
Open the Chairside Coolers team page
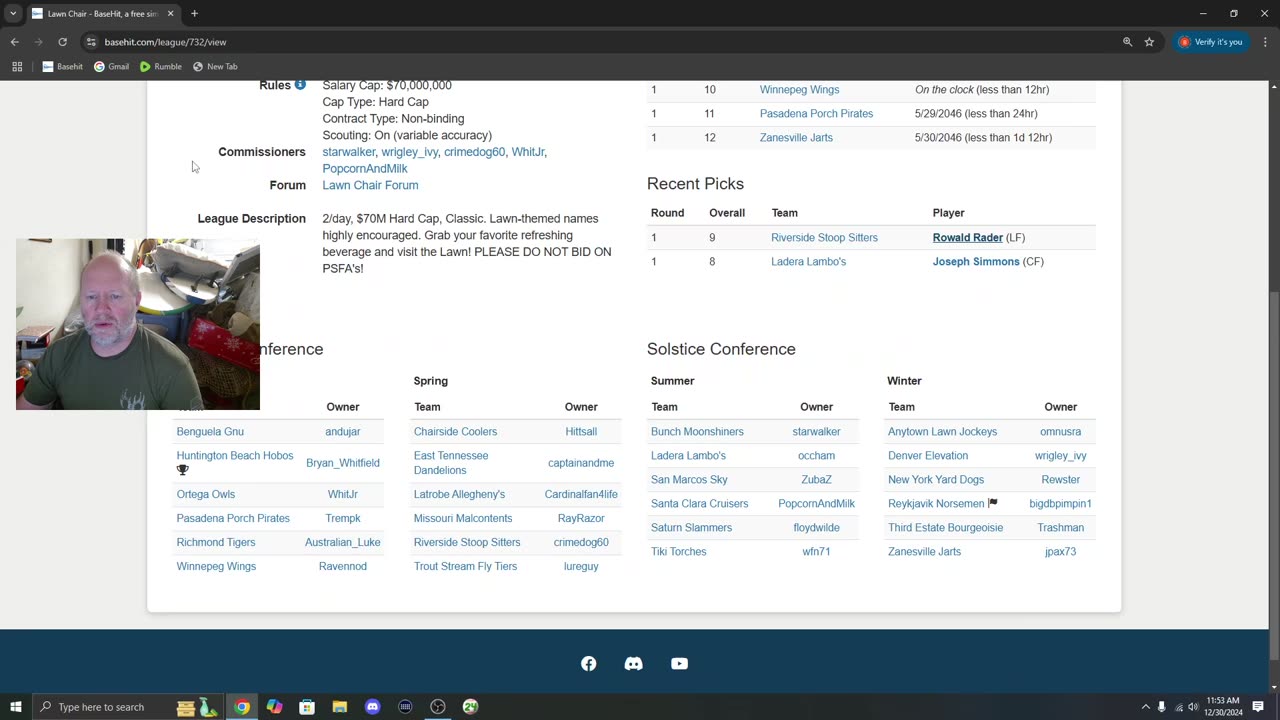coord(455,432)
